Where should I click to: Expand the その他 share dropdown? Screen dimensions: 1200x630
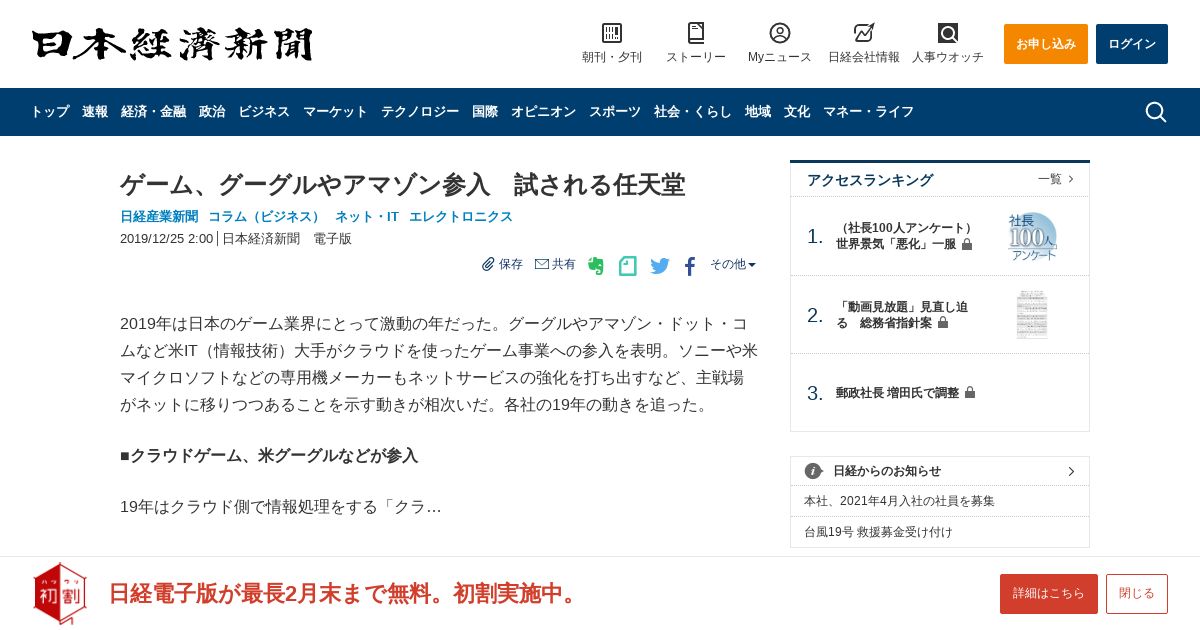point(733,264)
